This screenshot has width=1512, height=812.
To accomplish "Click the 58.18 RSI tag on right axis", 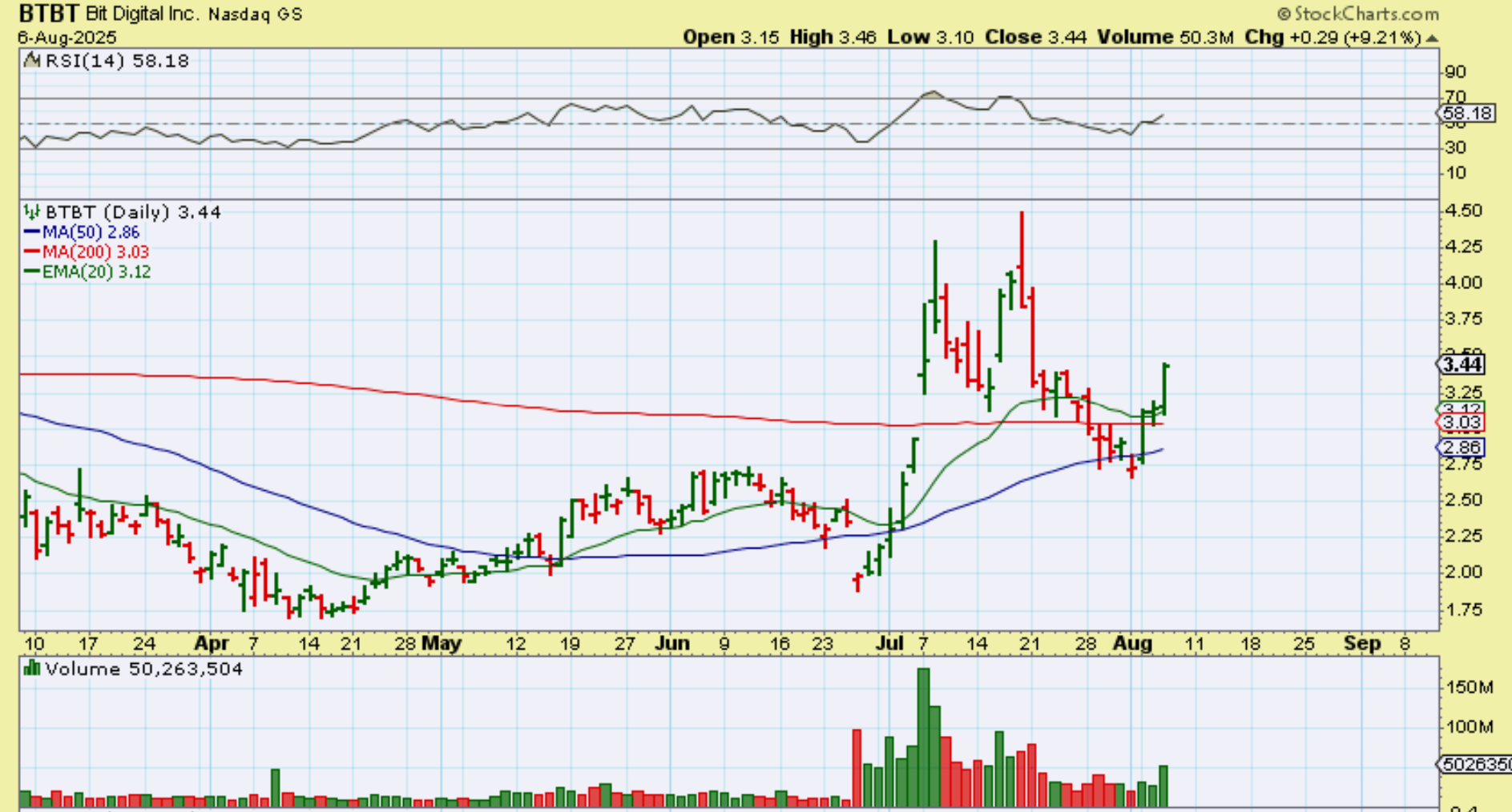I will pyautogui.click(x=1468, y=113).
